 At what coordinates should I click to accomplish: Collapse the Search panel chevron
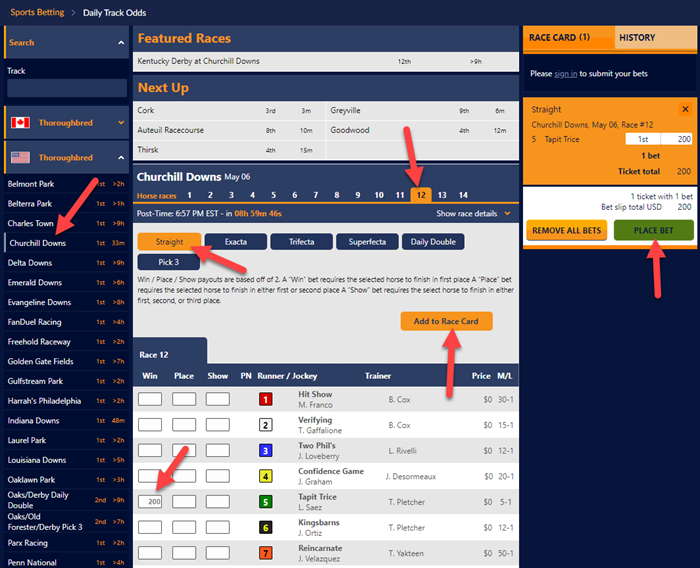pos(121,42)
